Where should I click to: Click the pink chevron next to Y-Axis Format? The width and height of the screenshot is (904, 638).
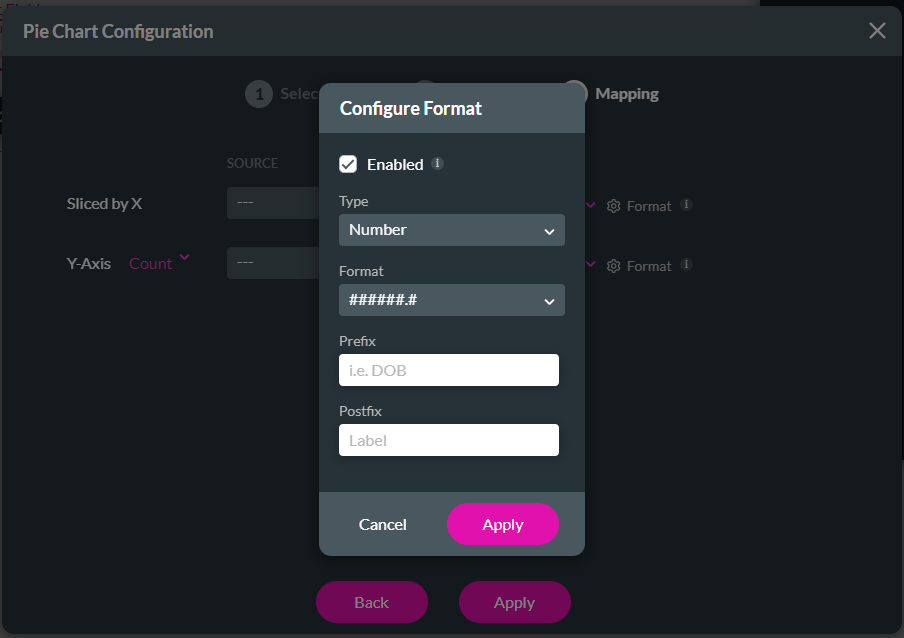(x=593, y=264)
